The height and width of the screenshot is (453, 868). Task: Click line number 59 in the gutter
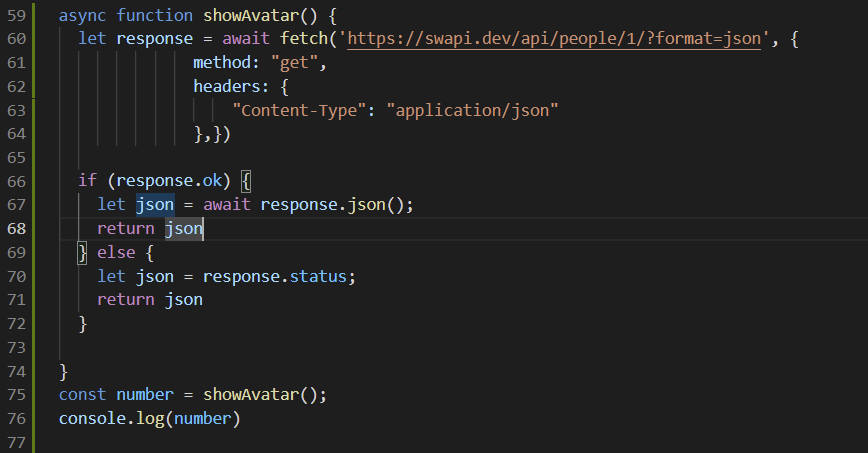(x=17, y=15)
